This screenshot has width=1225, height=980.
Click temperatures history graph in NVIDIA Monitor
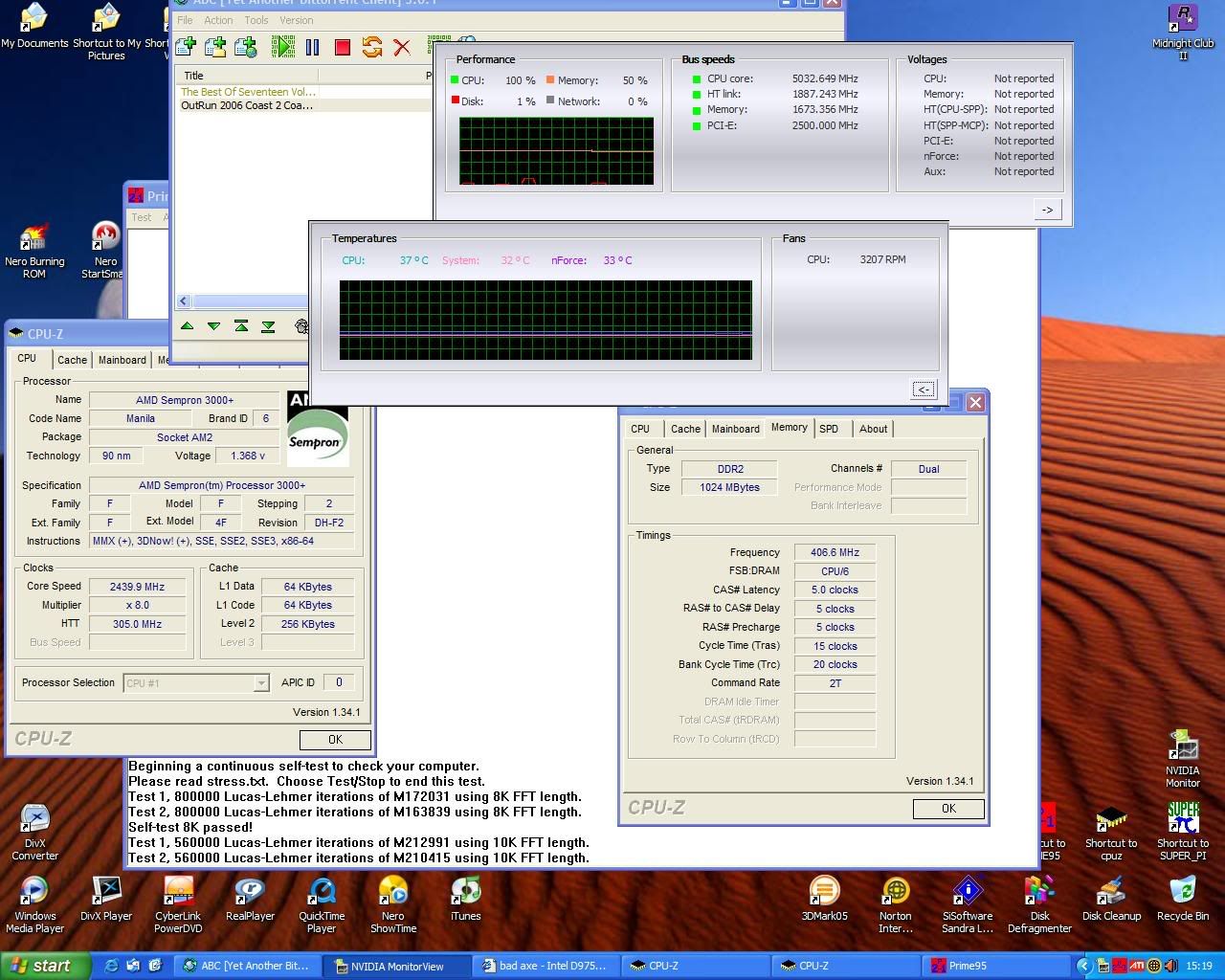[546, 320]
